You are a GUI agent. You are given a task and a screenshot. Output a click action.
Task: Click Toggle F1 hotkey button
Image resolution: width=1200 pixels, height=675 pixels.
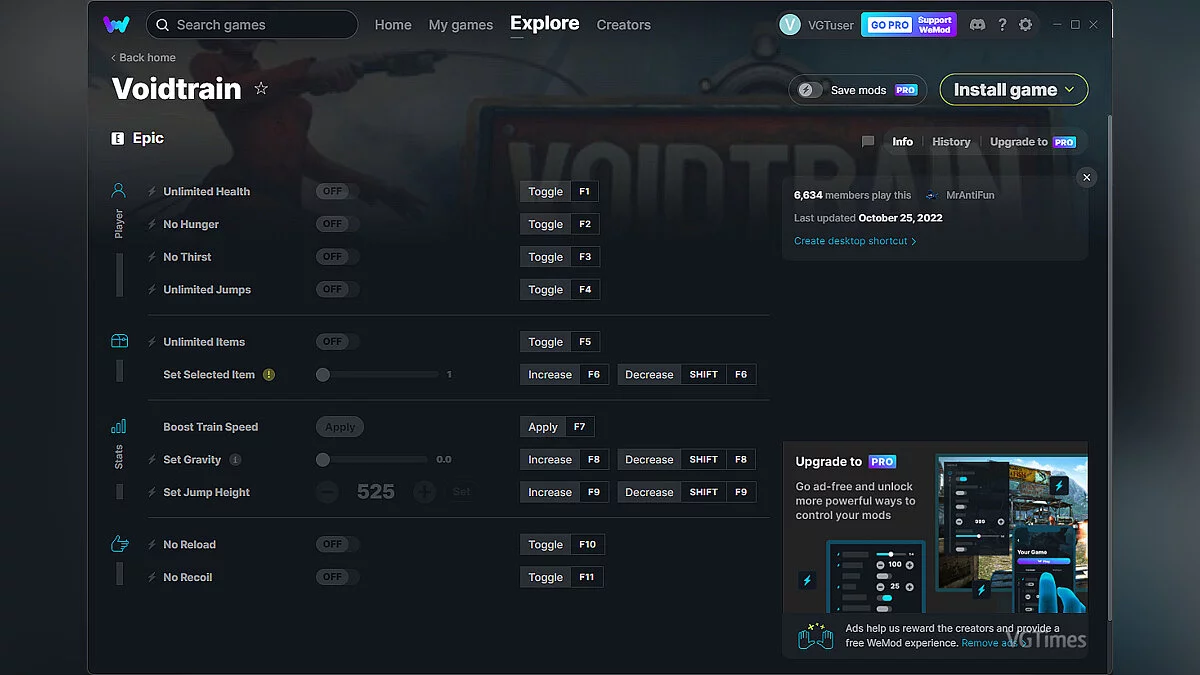tap(560, 192)
